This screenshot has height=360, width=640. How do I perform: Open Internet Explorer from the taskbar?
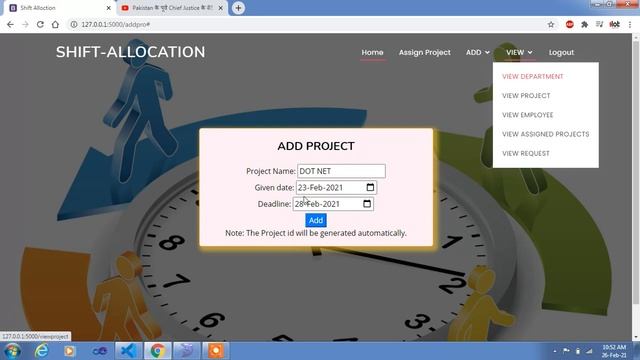point(41,351)
